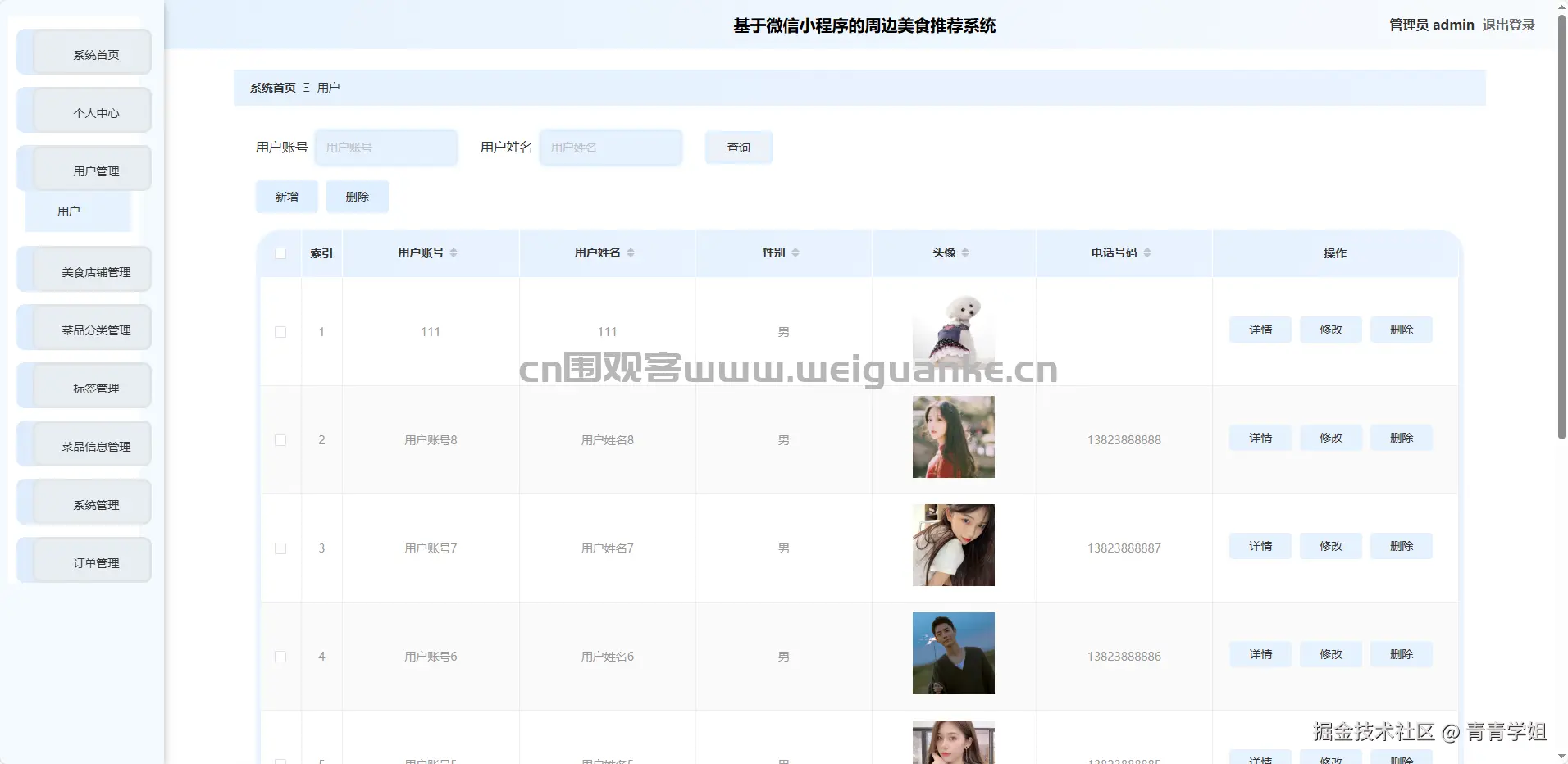The image size is (1568, 764).
Task: Expand 标签管理 in the sidebar
Action: [84, 386]
